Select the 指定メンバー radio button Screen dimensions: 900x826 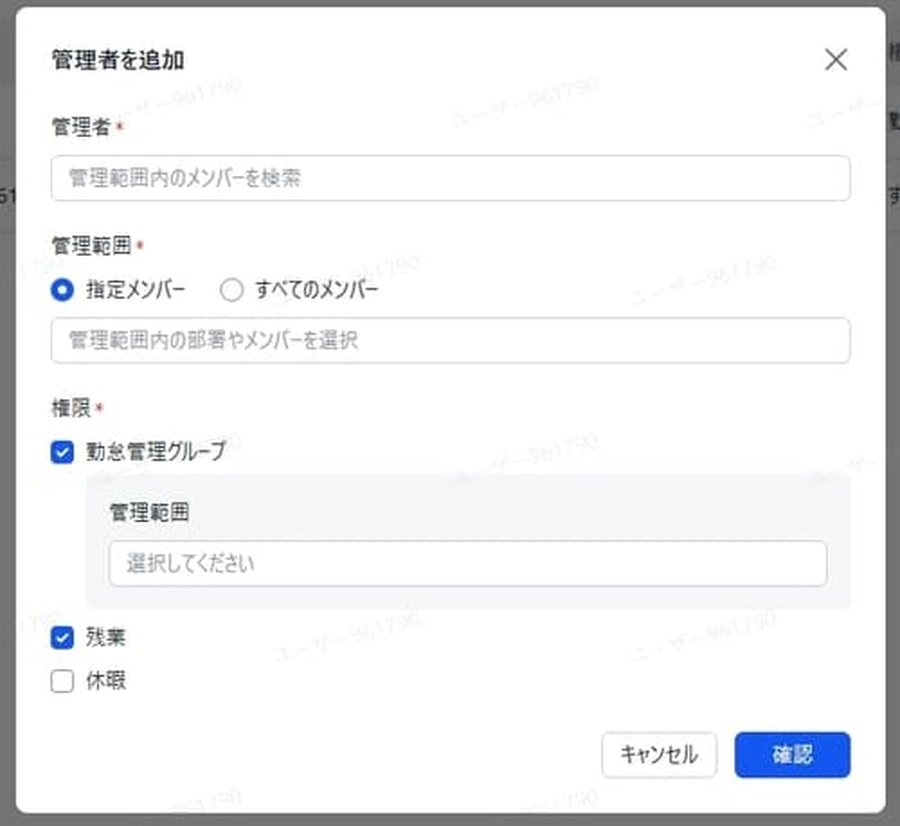62,290
